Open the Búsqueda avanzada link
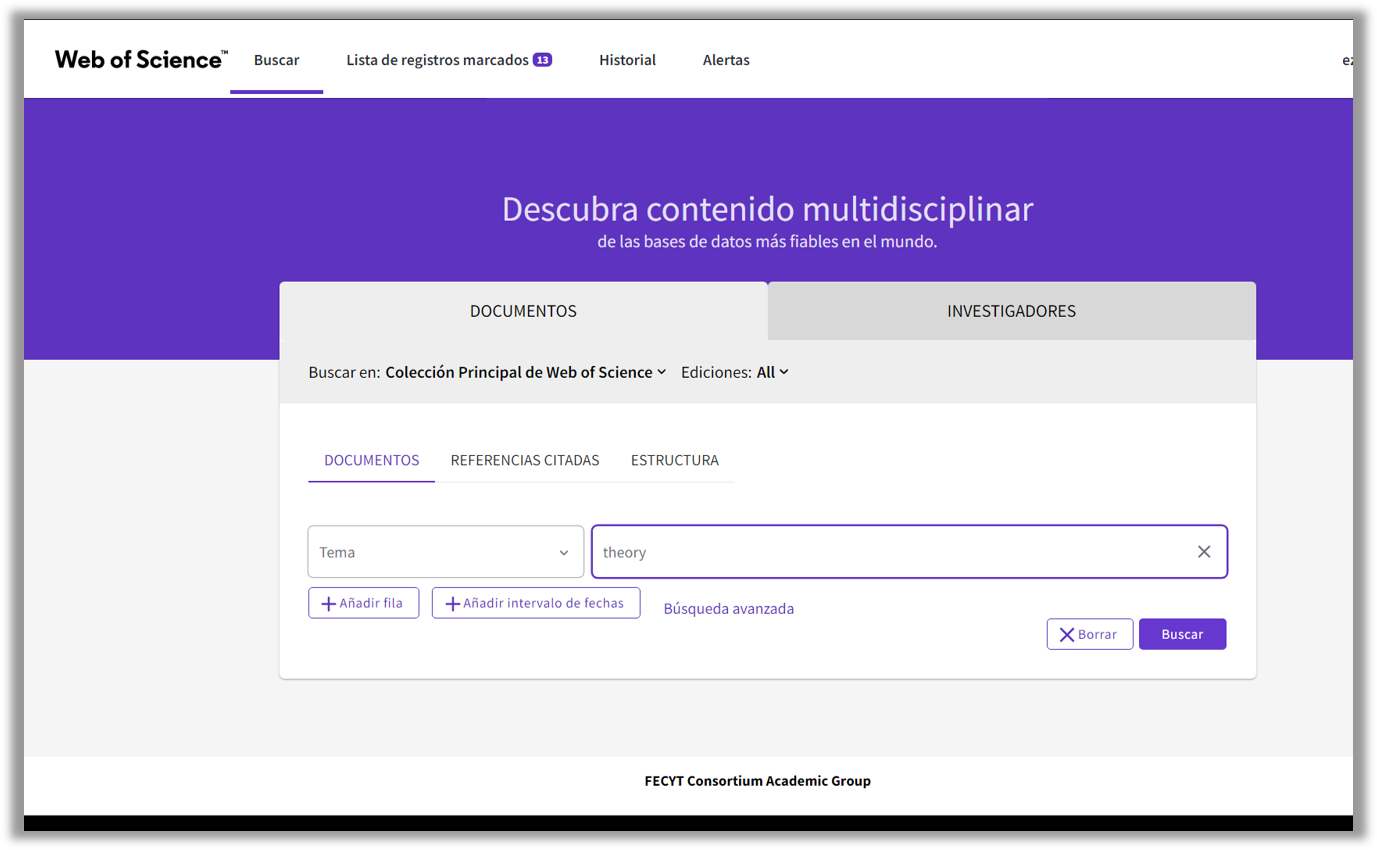The height and width of the screenshot is (850, 1377). [729, 608]
